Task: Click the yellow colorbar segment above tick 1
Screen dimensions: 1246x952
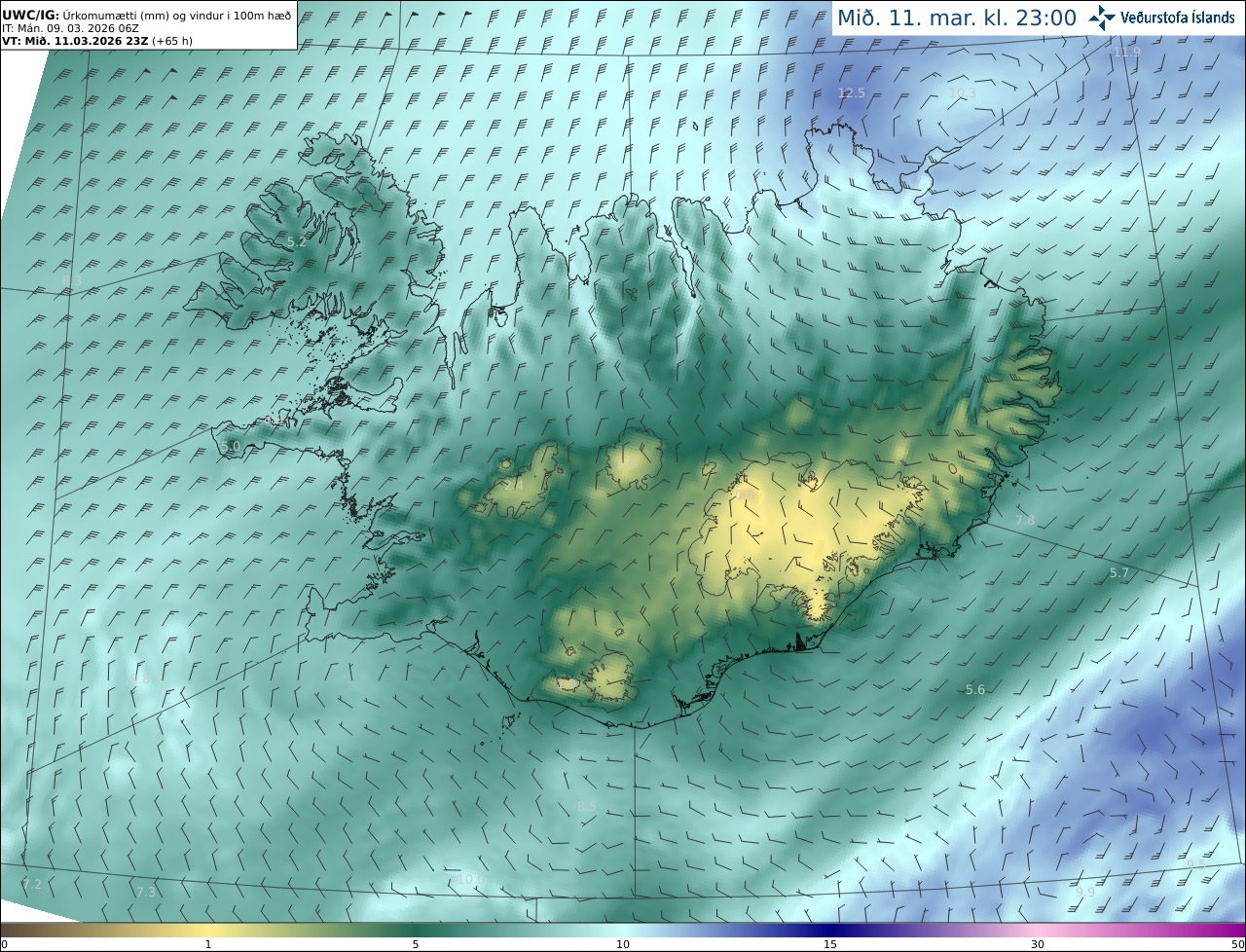Action: point(207,930)
